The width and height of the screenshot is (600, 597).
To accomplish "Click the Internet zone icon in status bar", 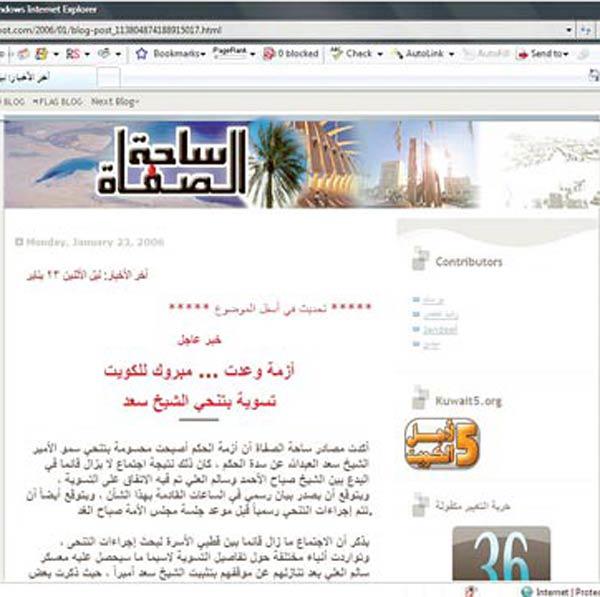I will 524,591.
